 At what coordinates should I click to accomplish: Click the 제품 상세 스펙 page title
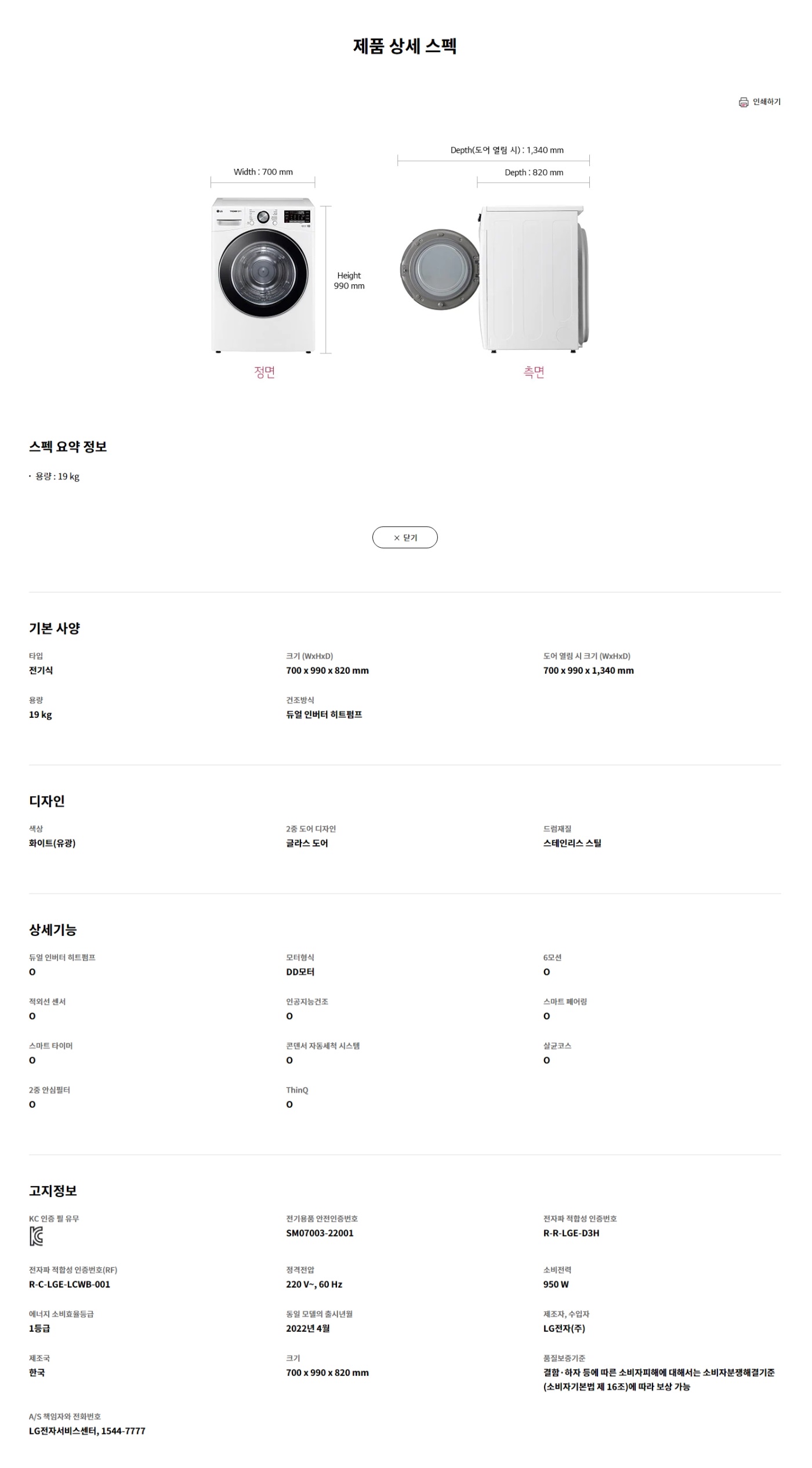click(x=405, y=46)
